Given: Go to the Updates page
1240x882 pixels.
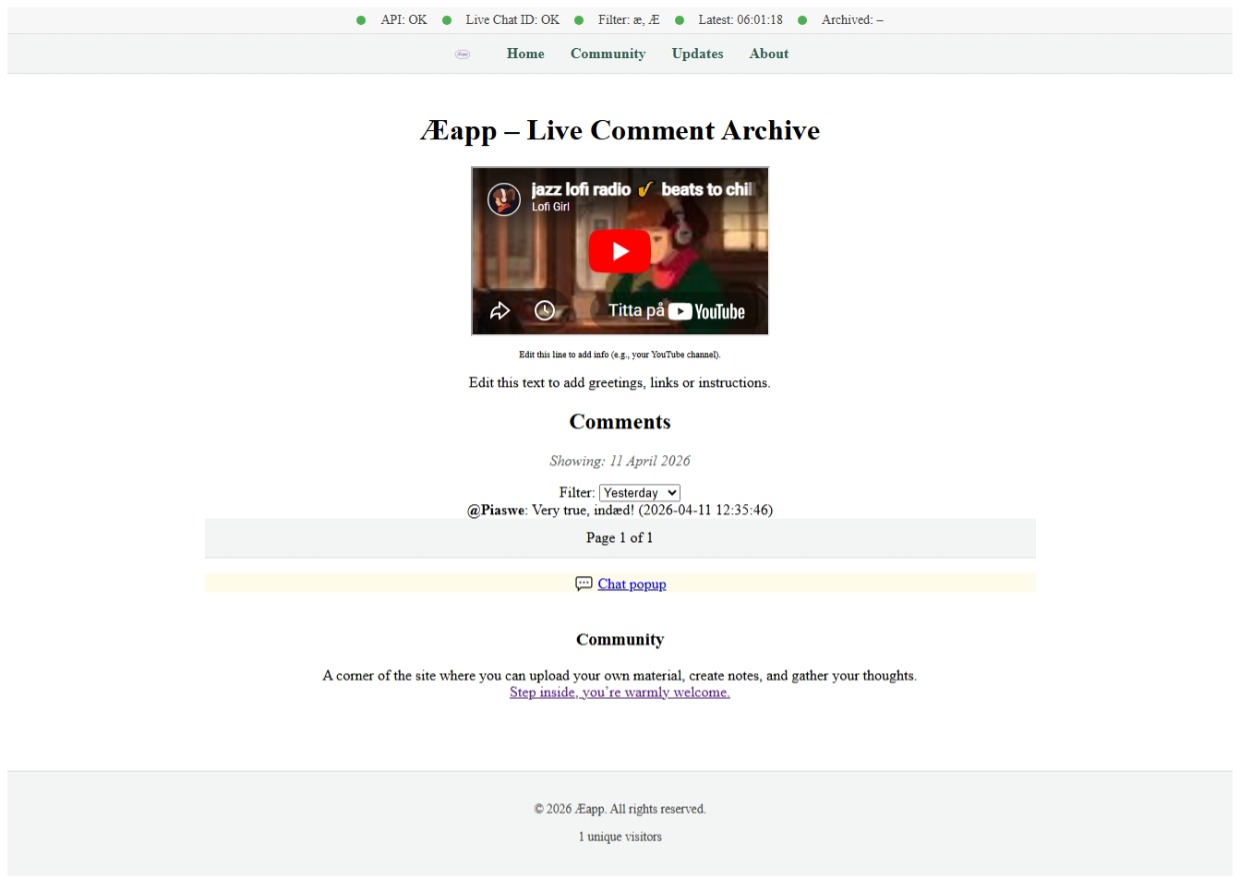Looking at the screenshot, I should click(697, 54).
